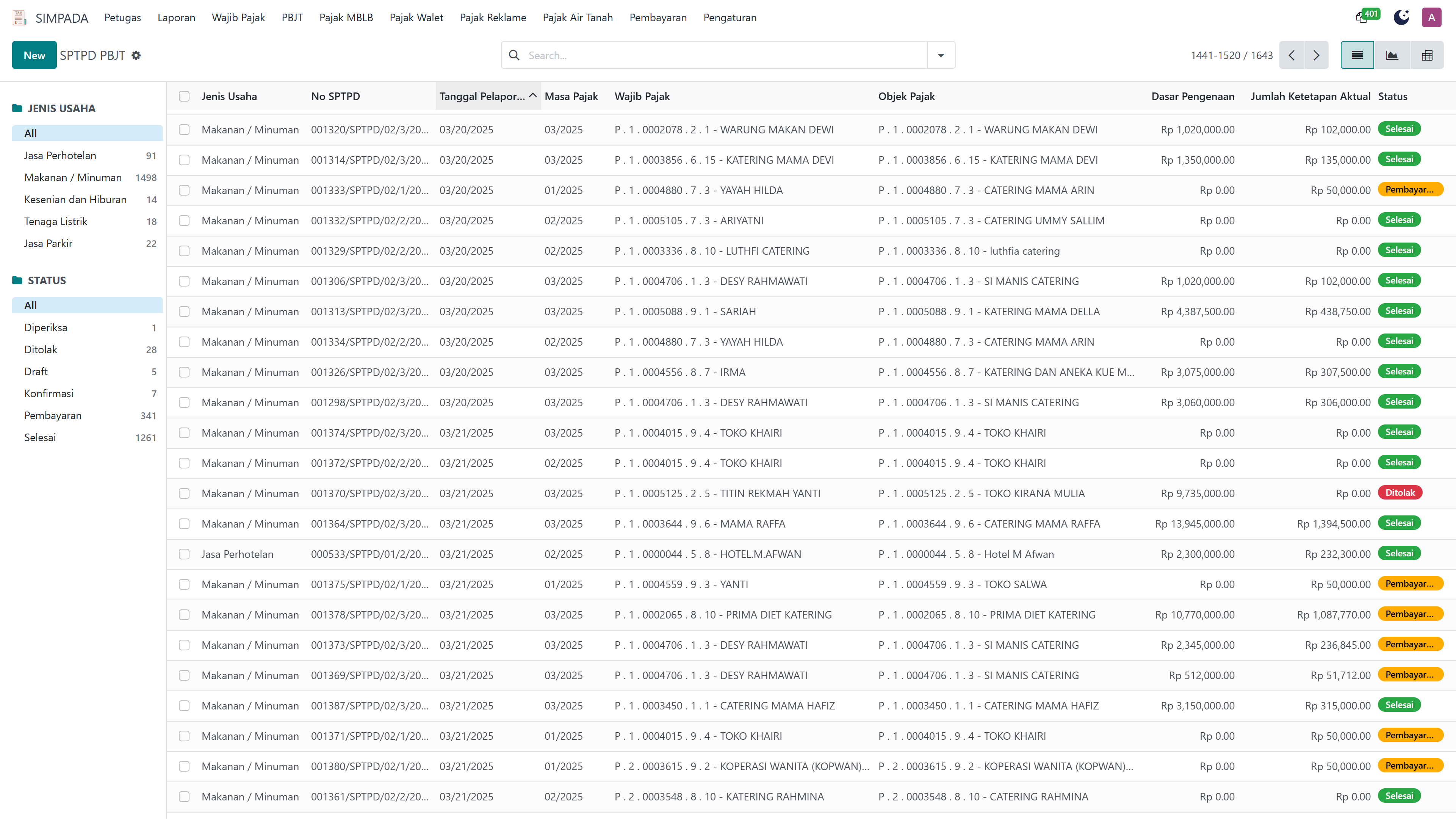Filter by Kesenian dan Hiburan
The width and height of the screenshot is (1456, 819).
88,199
